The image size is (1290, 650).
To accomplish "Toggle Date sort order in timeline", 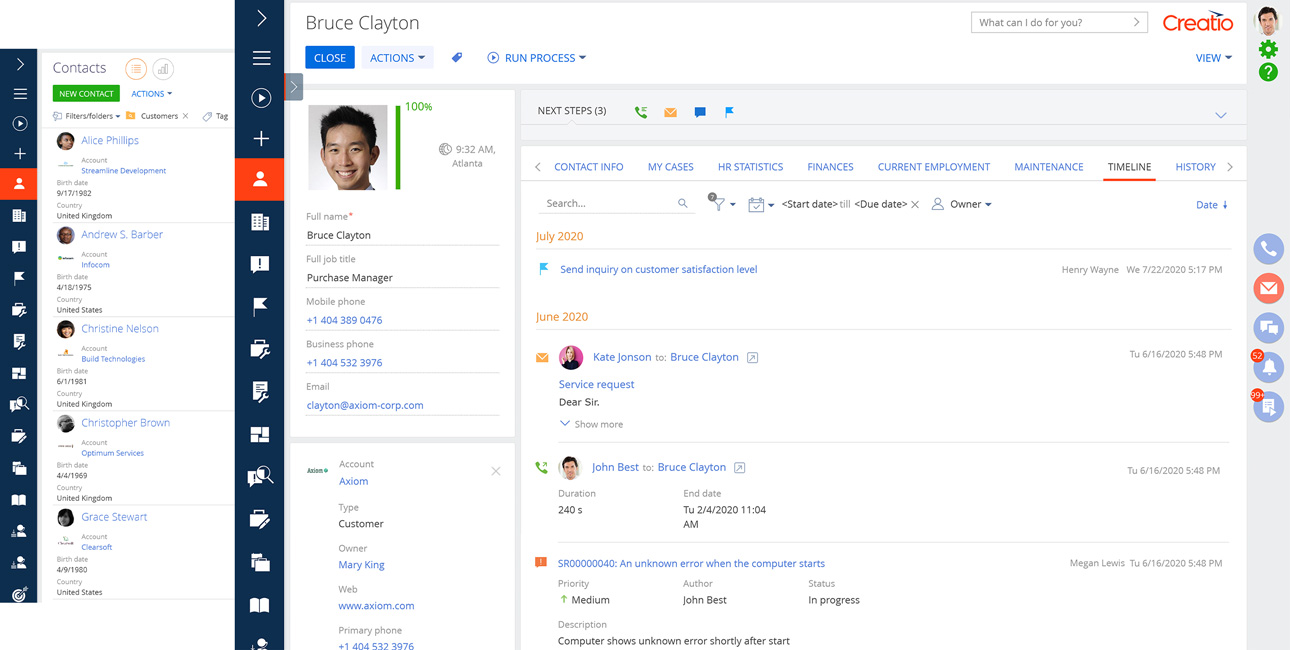I will coord(1211,205).
